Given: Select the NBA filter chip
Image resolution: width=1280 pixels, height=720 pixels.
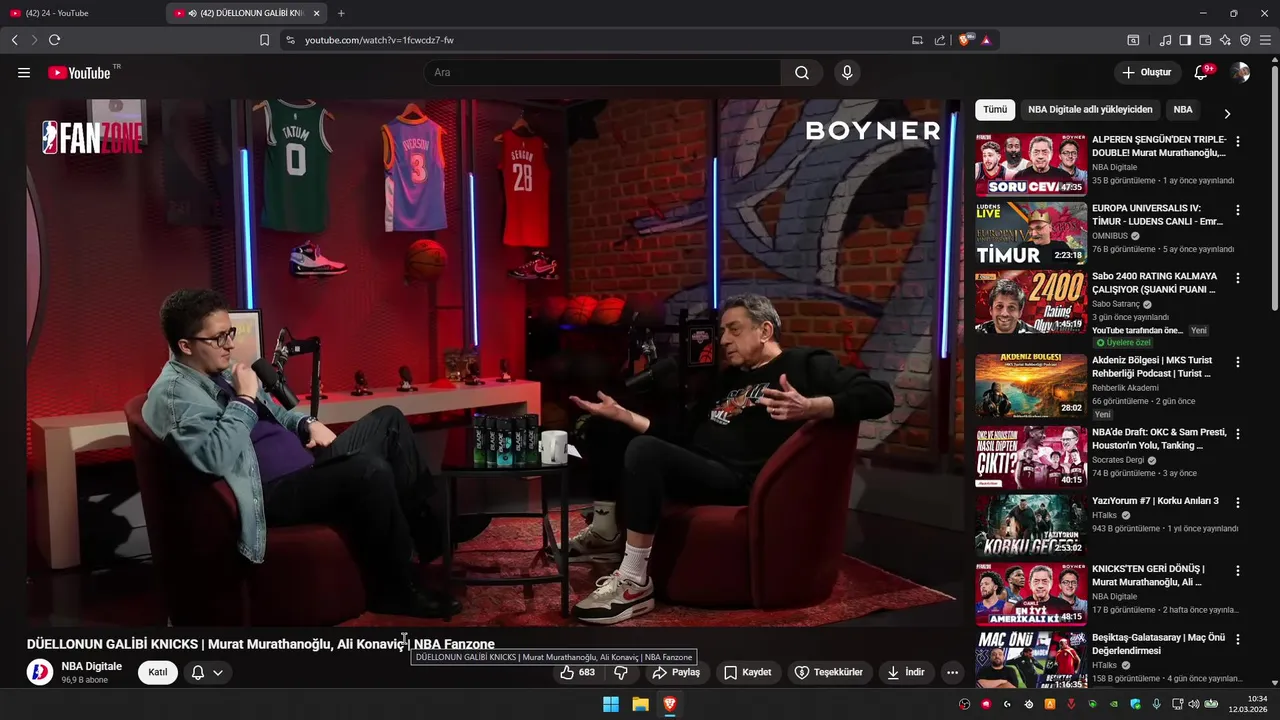Looking at the screenshot, I should coord(1183,110).
